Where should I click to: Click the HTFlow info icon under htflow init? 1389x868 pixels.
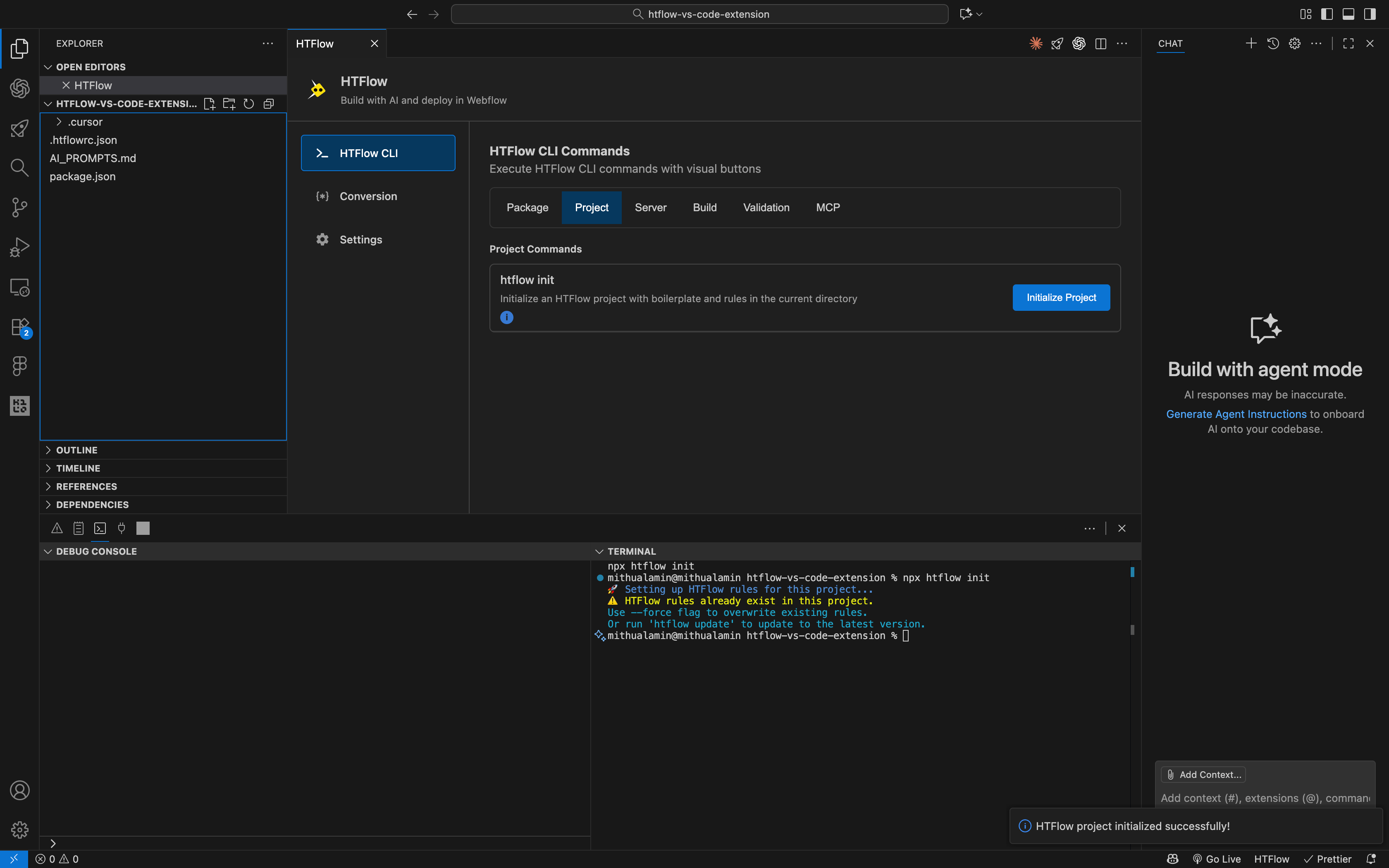point(507,317)
